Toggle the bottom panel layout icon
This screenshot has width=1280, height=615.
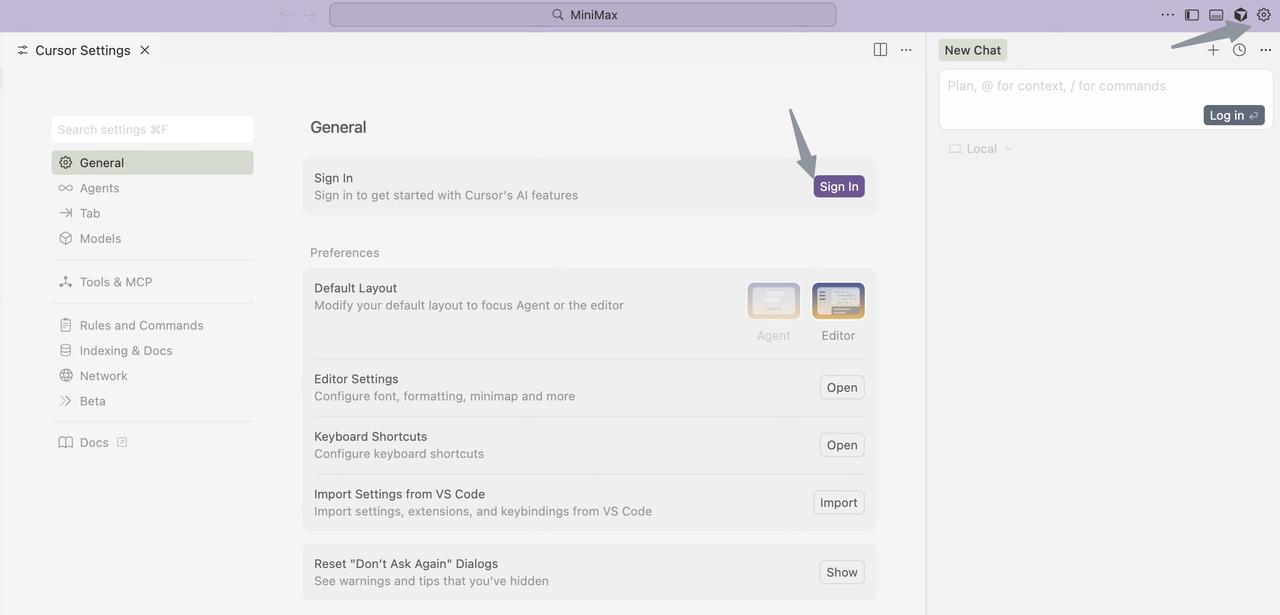click(x=1216, y=15)
